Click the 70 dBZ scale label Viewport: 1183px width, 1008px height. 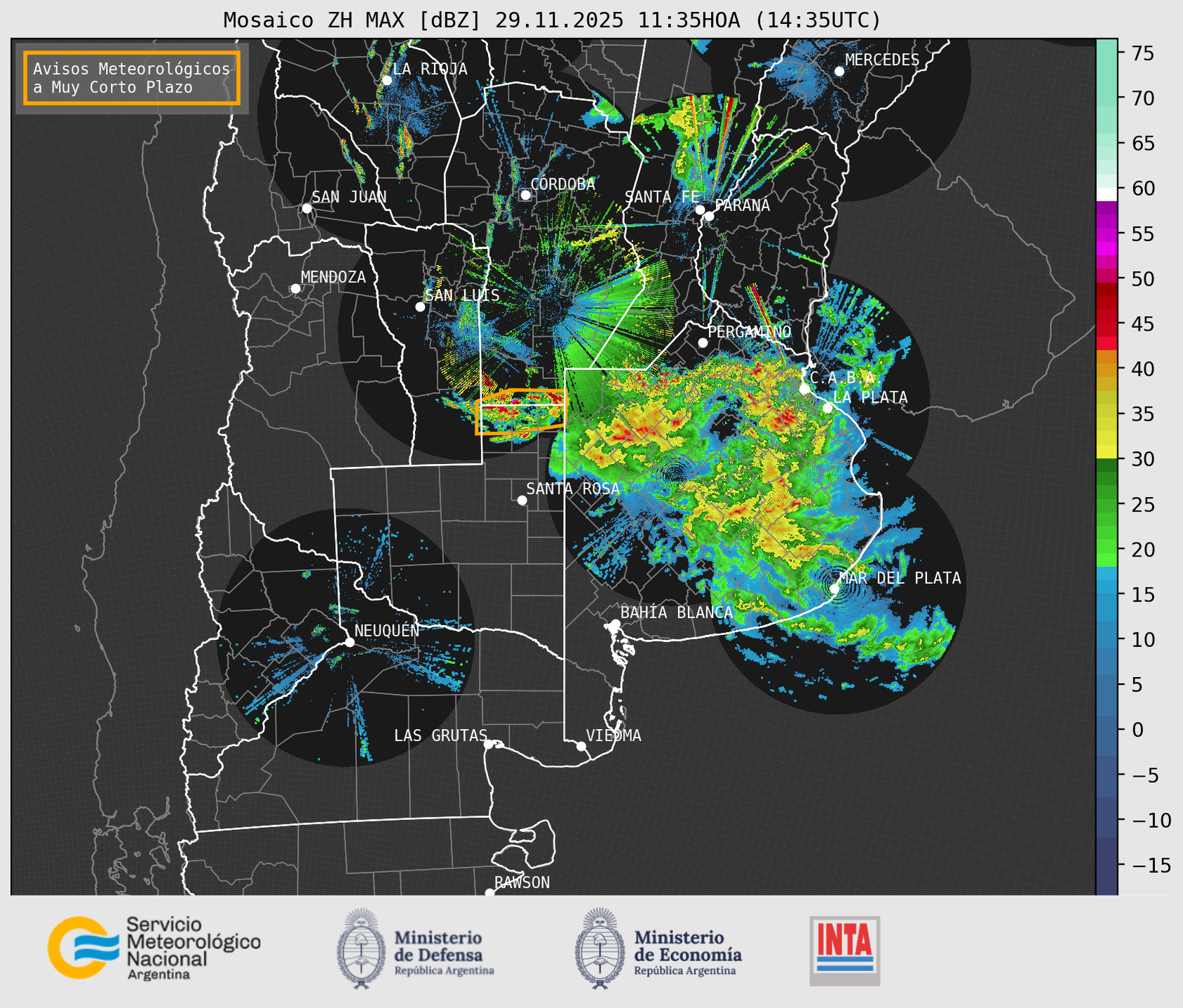click(1143, 98)
